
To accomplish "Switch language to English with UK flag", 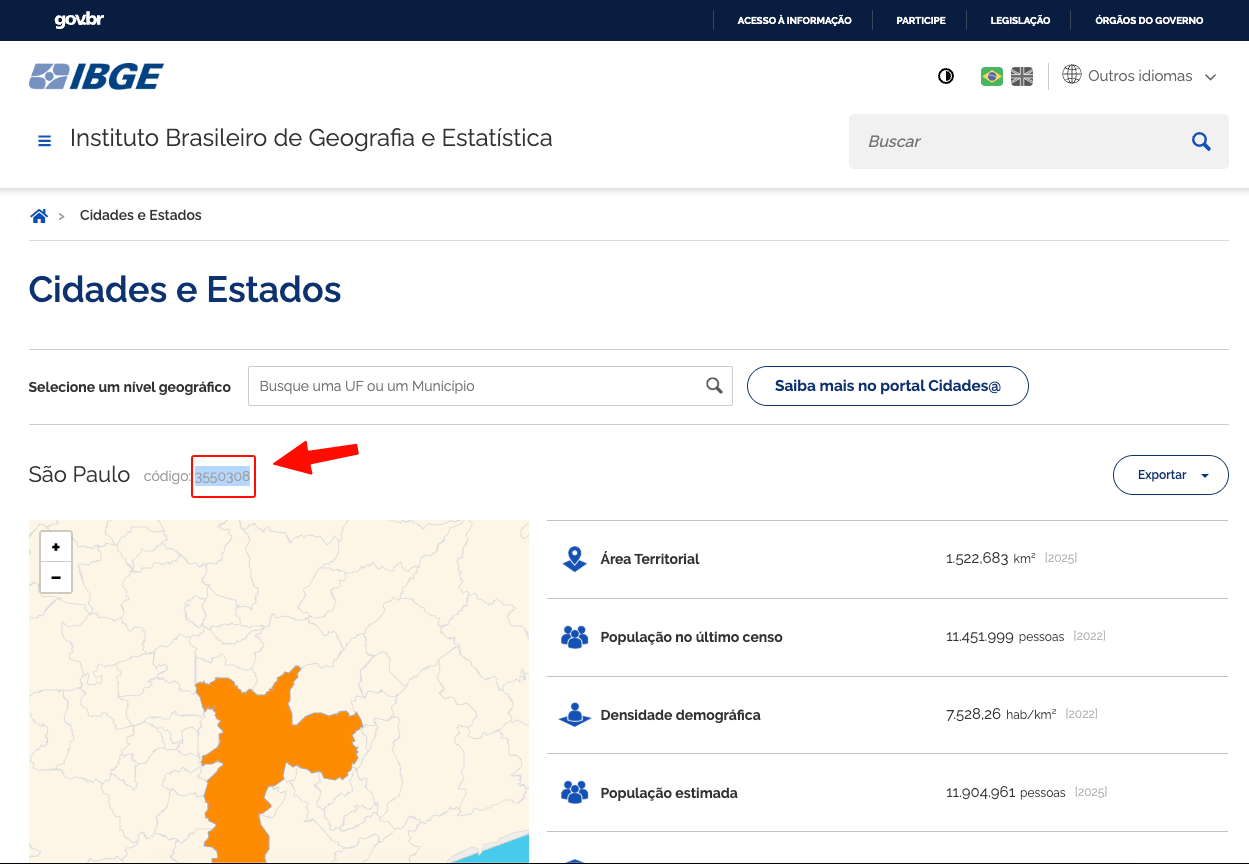I will click(x=1021, y=76).
